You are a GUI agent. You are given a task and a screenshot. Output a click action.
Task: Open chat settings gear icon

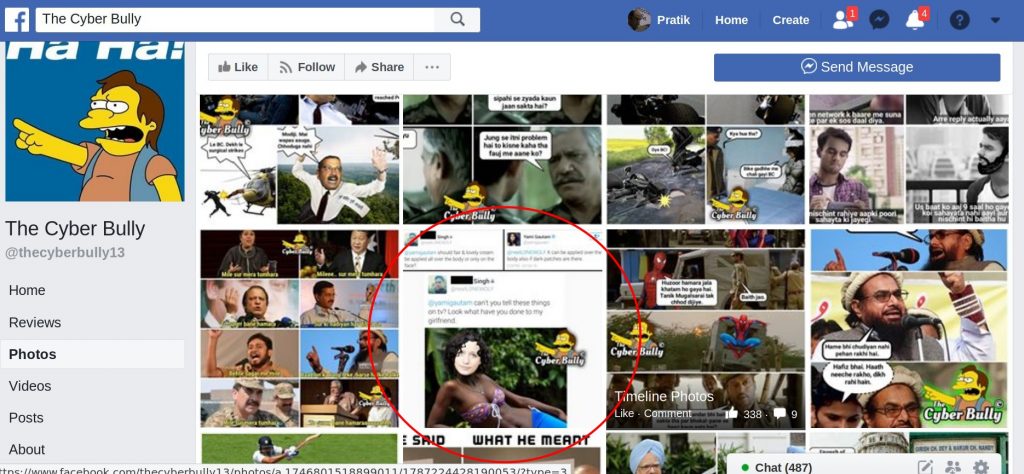(x=981, y=467)
